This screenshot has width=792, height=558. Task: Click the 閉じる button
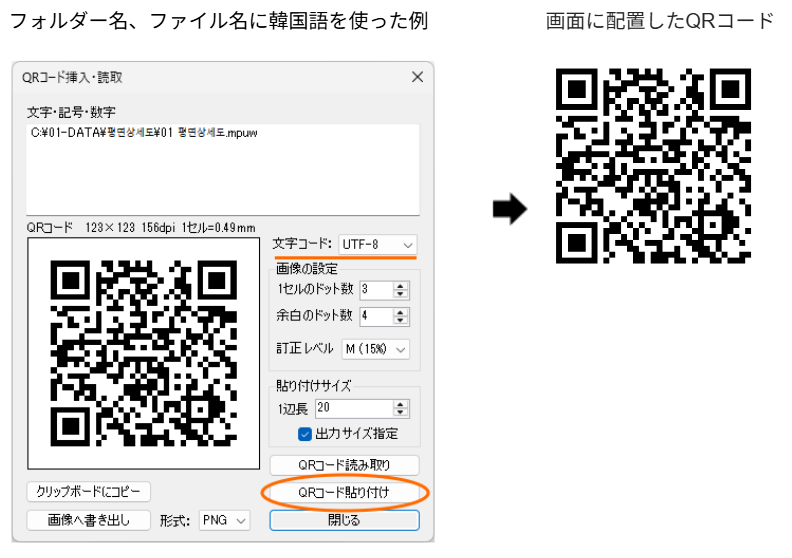(x=344, y=520)
